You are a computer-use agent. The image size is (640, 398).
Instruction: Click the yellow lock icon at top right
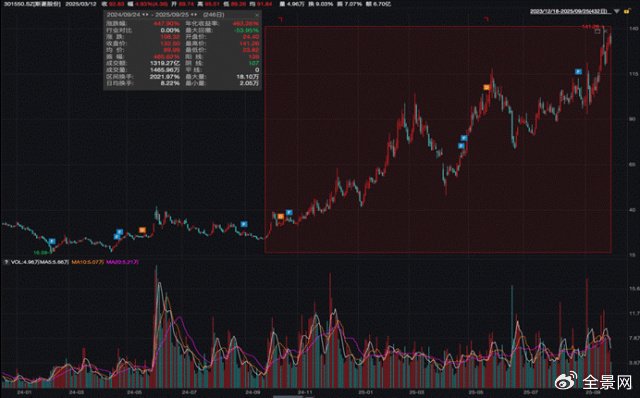[627, 11]
